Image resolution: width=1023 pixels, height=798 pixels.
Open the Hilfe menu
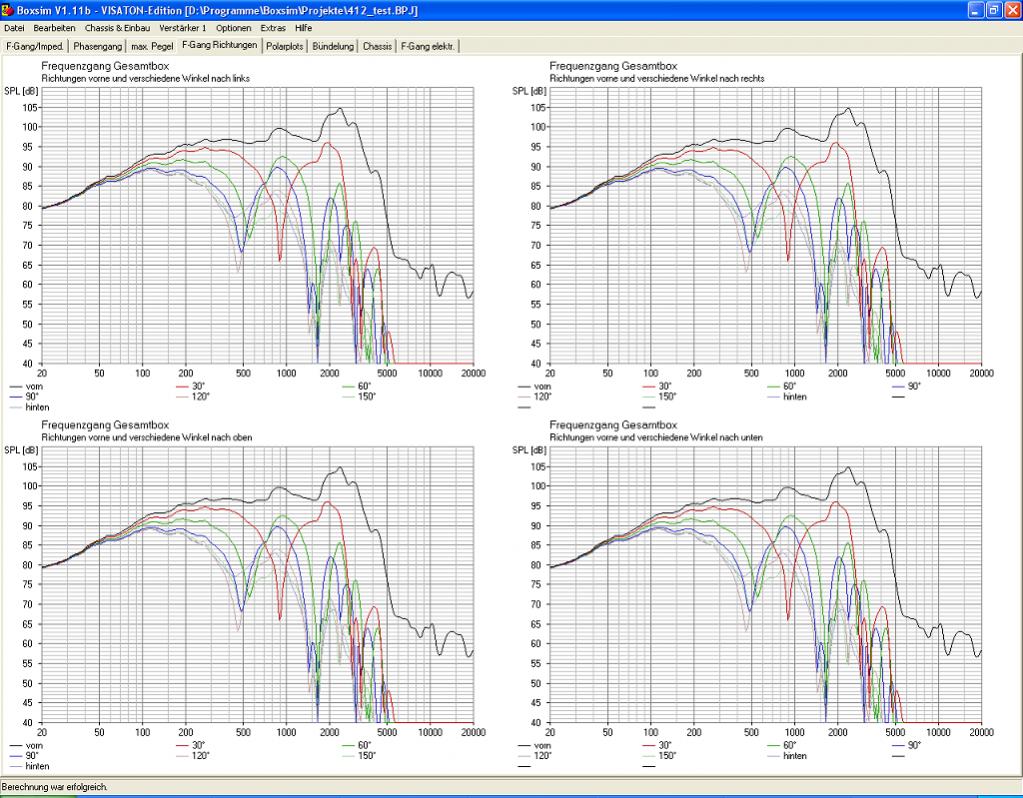coord(303,28)
